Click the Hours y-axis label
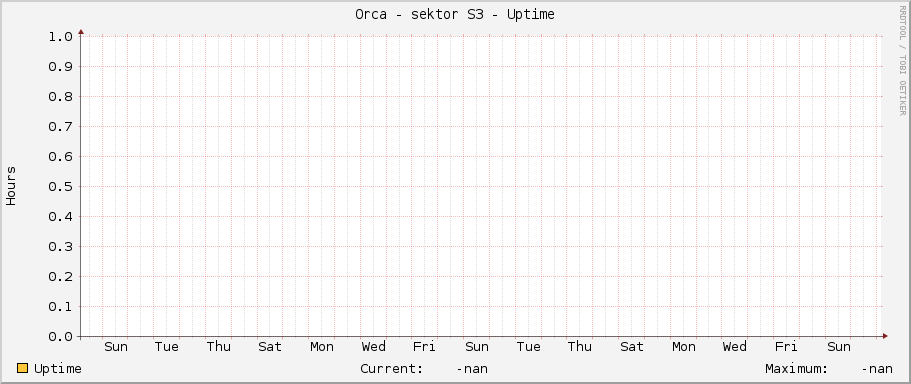Screen dimensions: 911x384 (11, 186)
